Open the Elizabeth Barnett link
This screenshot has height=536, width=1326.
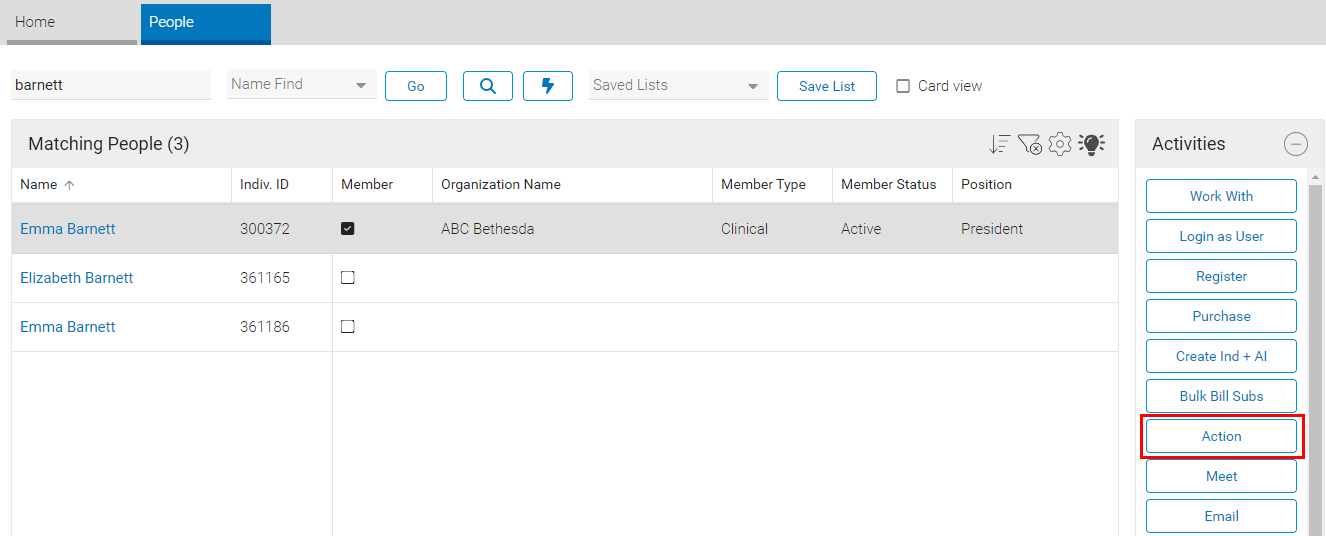pos(77,278)
